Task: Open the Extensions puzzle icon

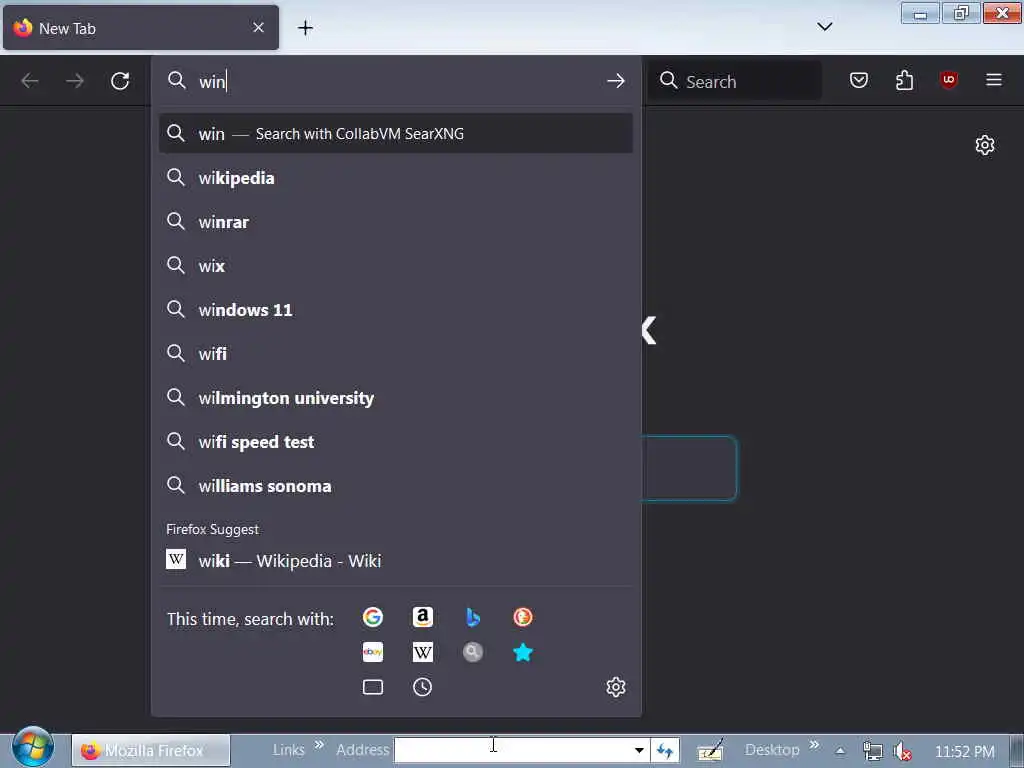Action: click(904, 80)
